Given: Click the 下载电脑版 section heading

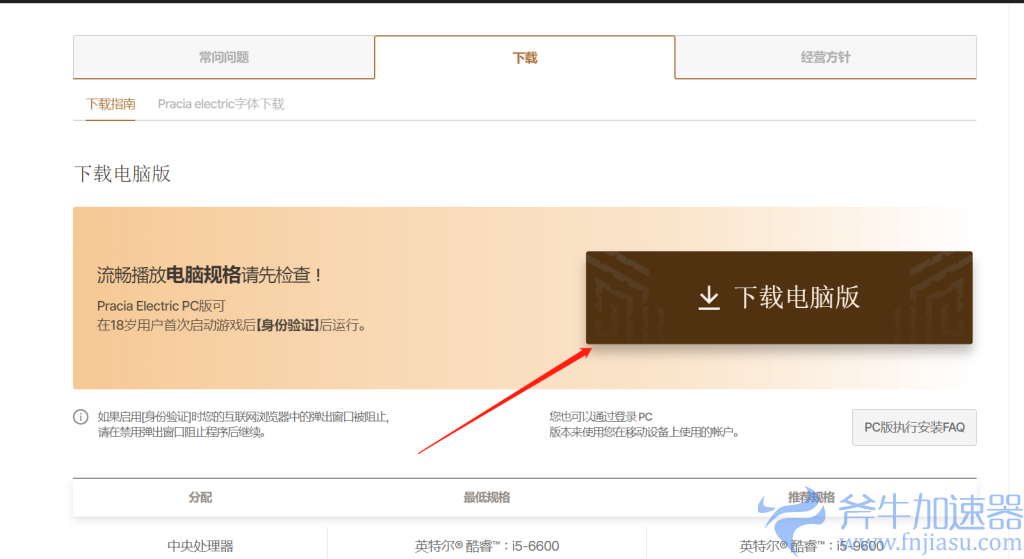Looking at the screenshot, I should coord(123,174).
